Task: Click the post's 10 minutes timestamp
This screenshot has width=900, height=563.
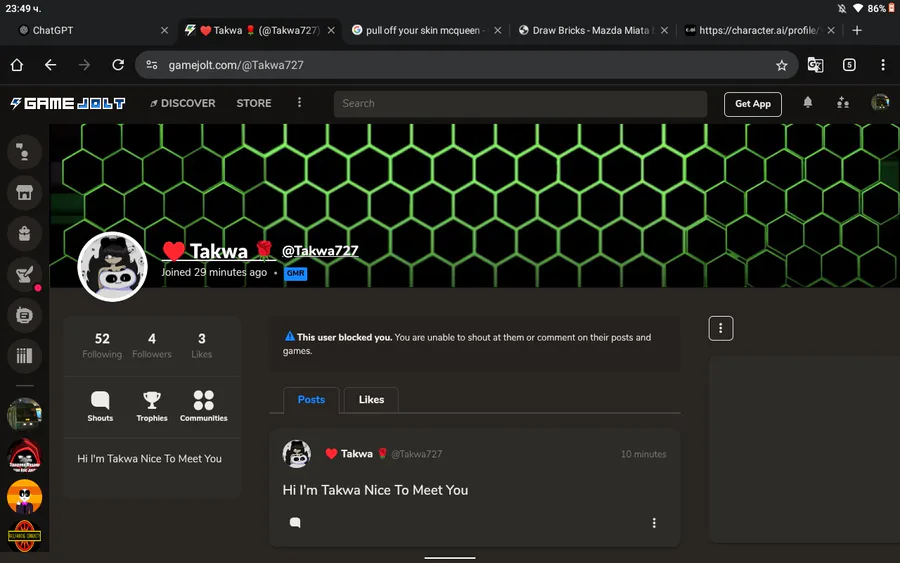Action: click(643, 454)
